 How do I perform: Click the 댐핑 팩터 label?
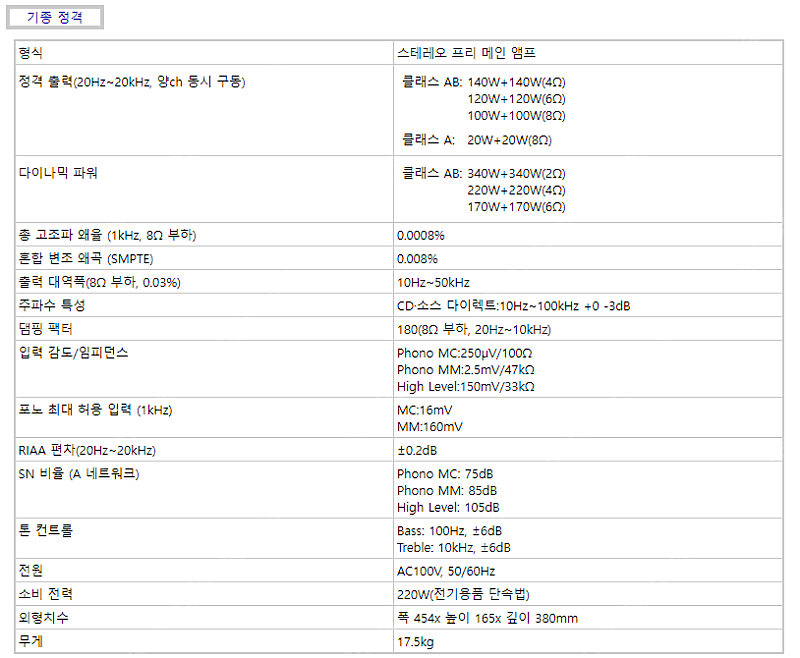(x=45, y=329)
